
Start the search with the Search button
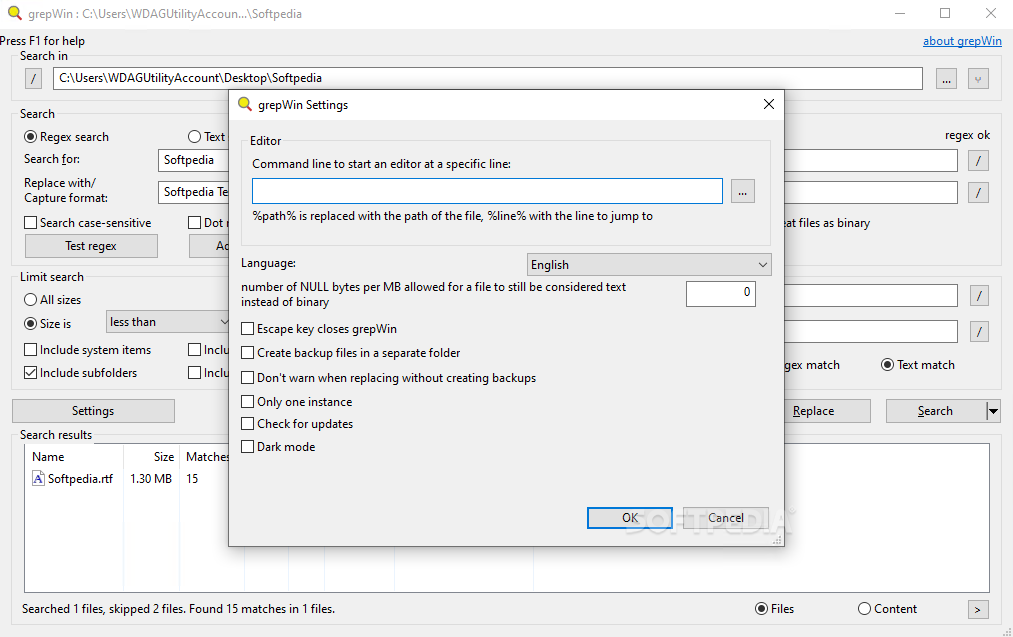pos(935,411)
